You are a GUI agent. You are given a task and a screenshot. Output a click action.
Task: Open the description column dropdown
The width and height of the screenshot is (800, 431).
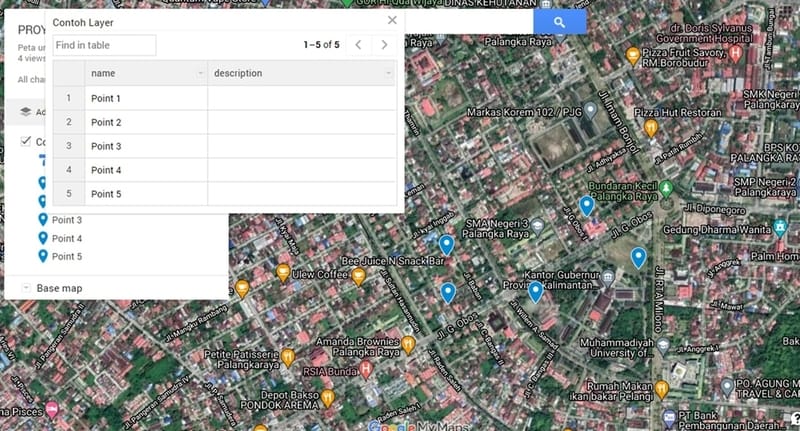[389, 73]
